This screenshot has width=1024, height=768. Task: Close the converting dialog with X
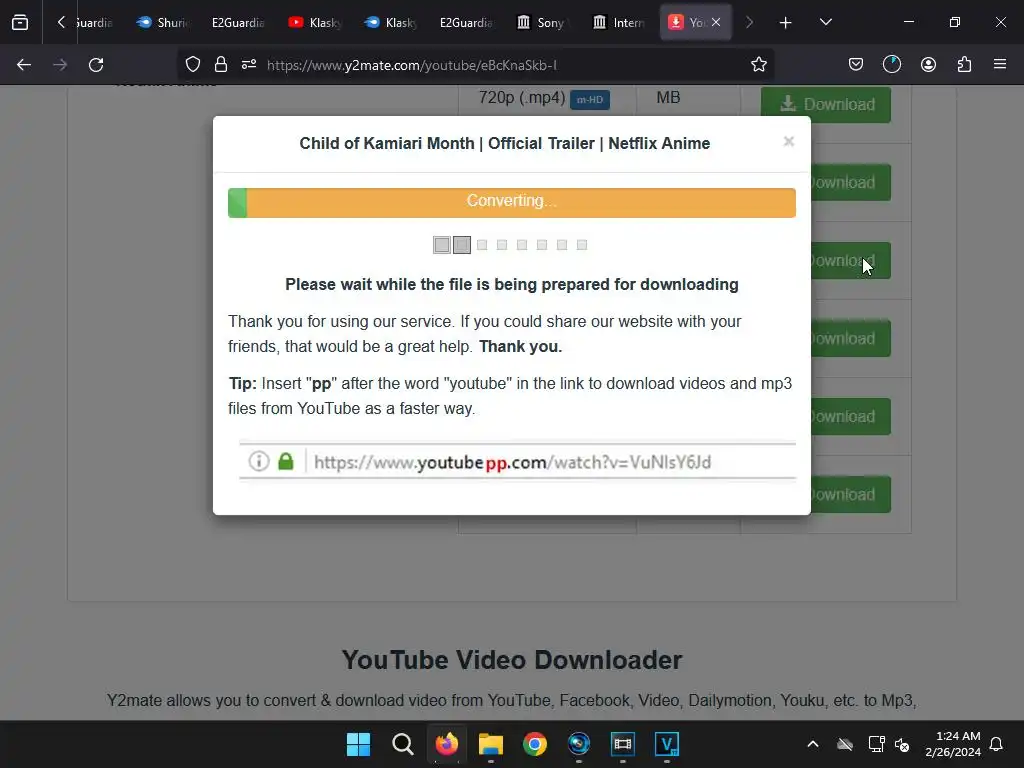(x=789, y=141)
